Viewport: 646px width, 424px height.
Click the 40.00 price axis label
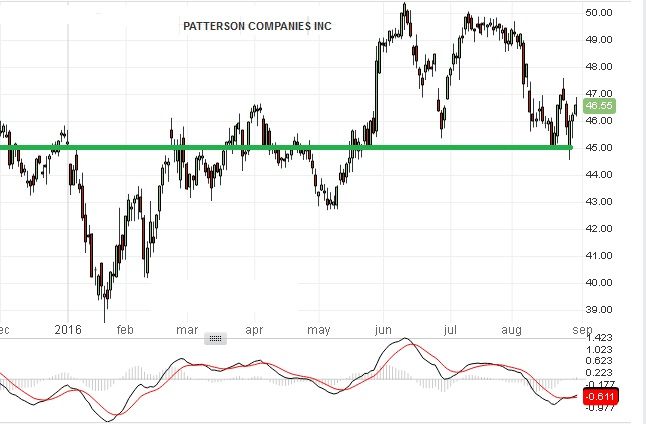pos(599,283)
